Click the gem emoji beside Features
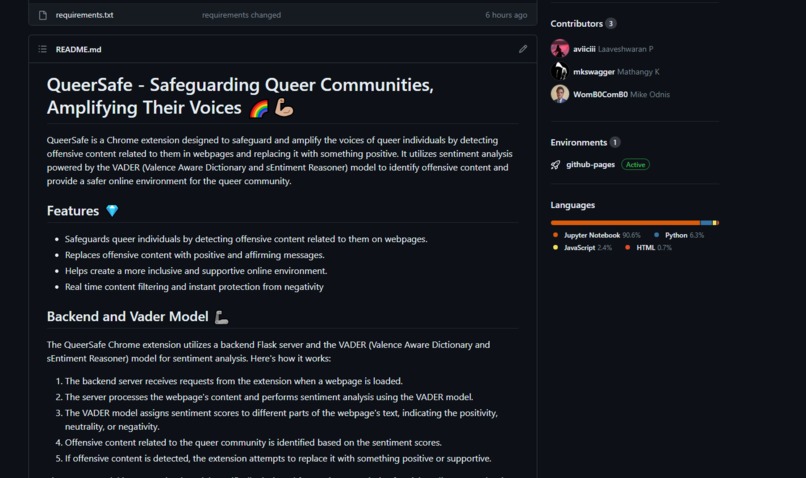The height and width of the screenshot is (478, 806). tap(112, 211)
